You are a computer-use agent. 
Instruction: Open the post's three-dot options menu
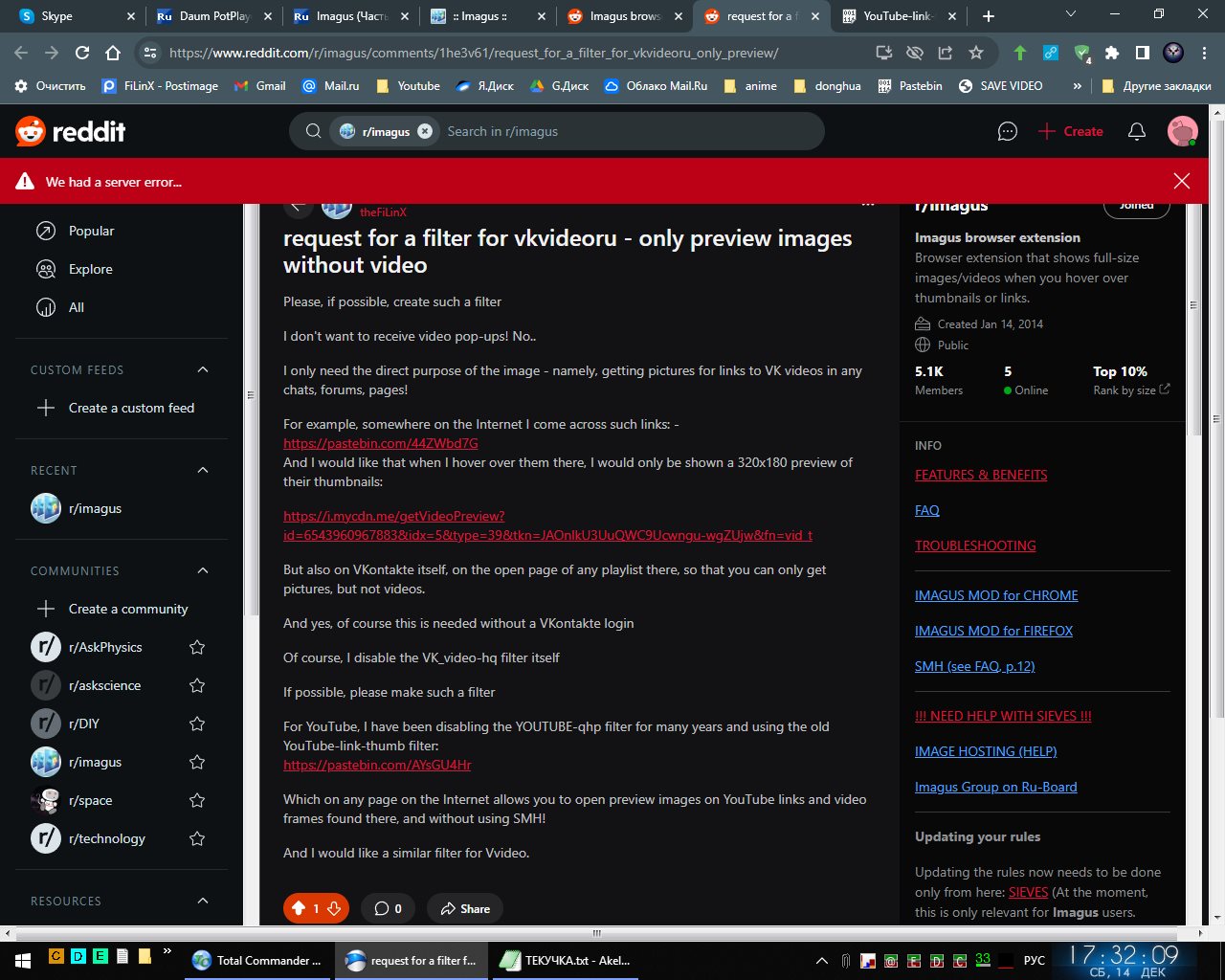click(x=867, y=205)
